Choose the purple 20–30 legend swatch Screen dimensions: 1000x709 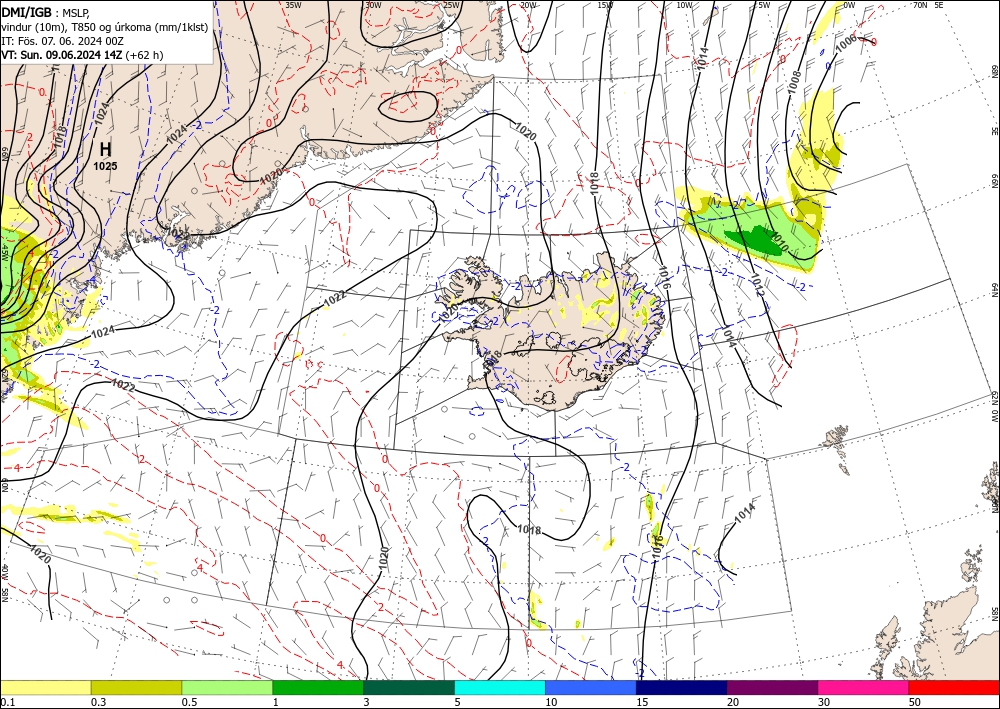pos(772,687)
